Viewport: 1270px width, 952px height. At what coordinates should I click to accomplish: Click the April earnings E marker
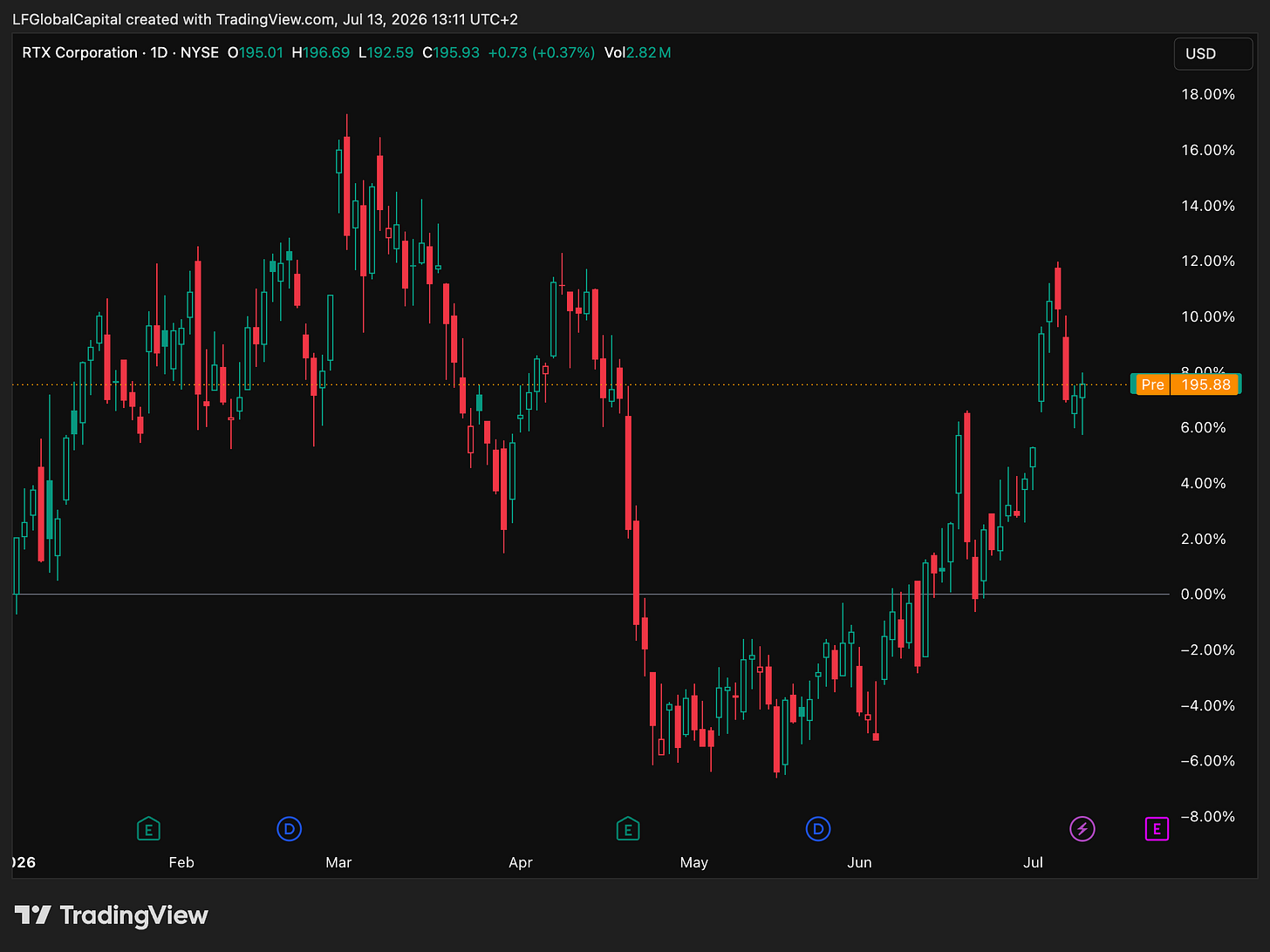coord(627,829)
